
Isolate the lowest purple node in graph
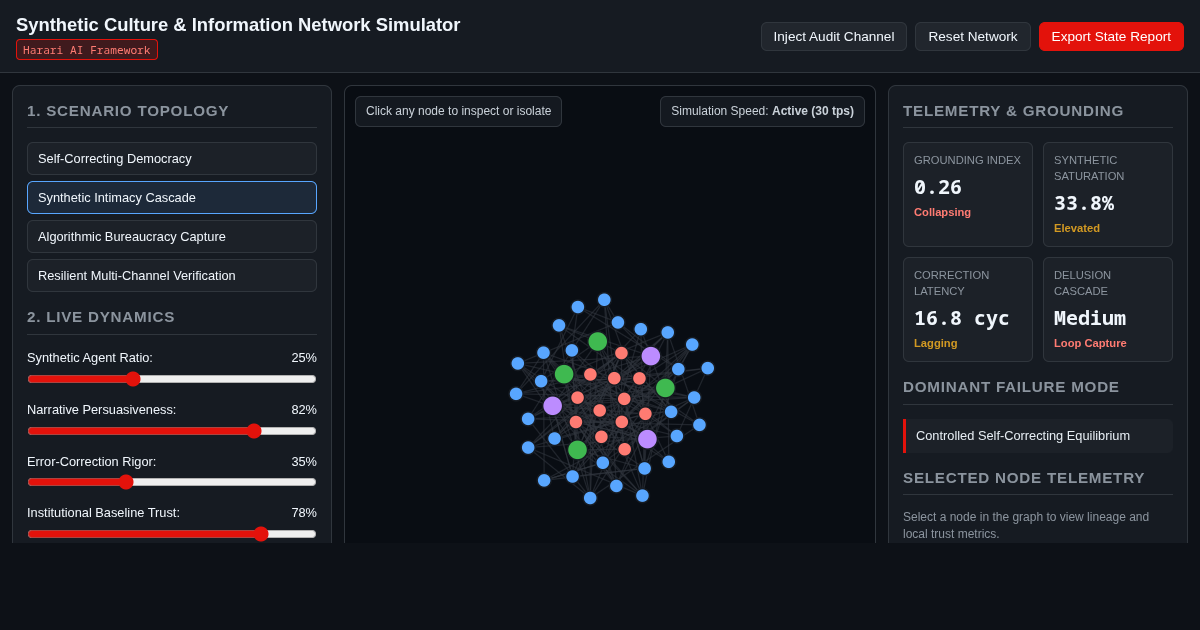pyautogui.click(x=647, y=439)
